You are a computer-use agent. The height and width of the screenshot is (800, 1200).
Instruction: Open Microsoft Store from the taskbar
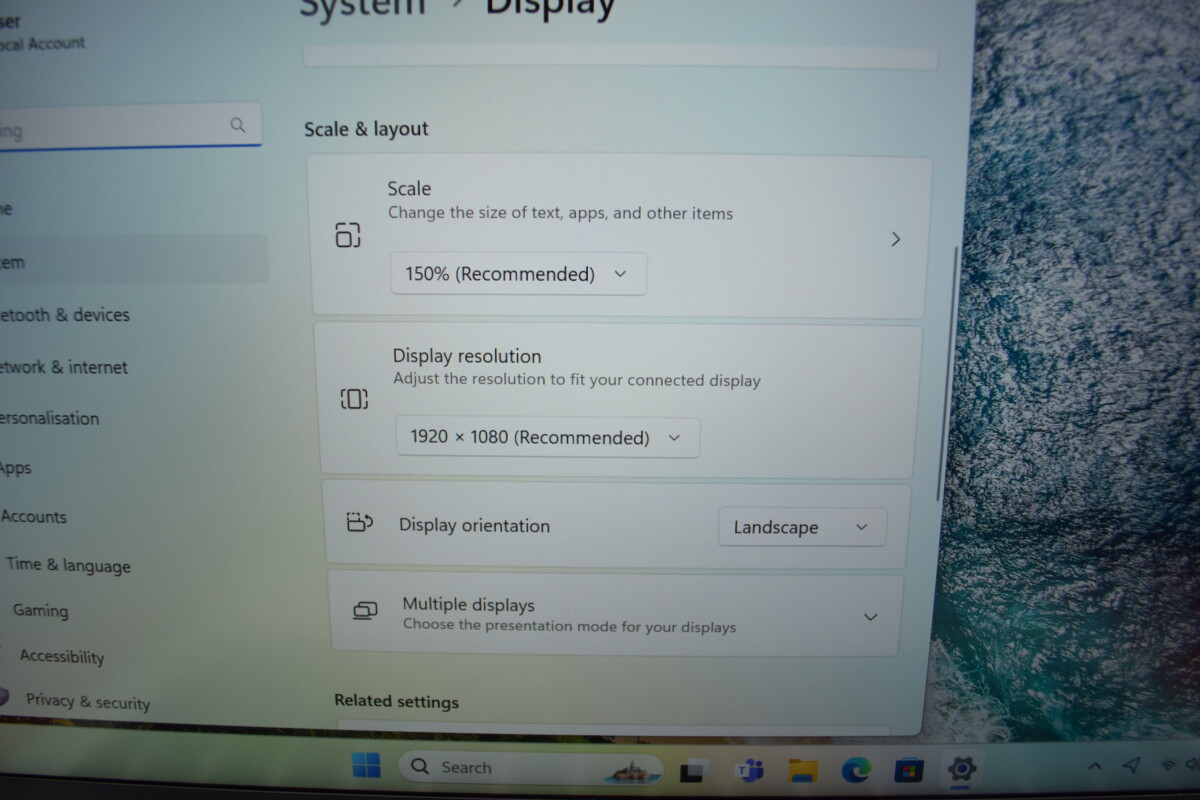click(908, 770)
